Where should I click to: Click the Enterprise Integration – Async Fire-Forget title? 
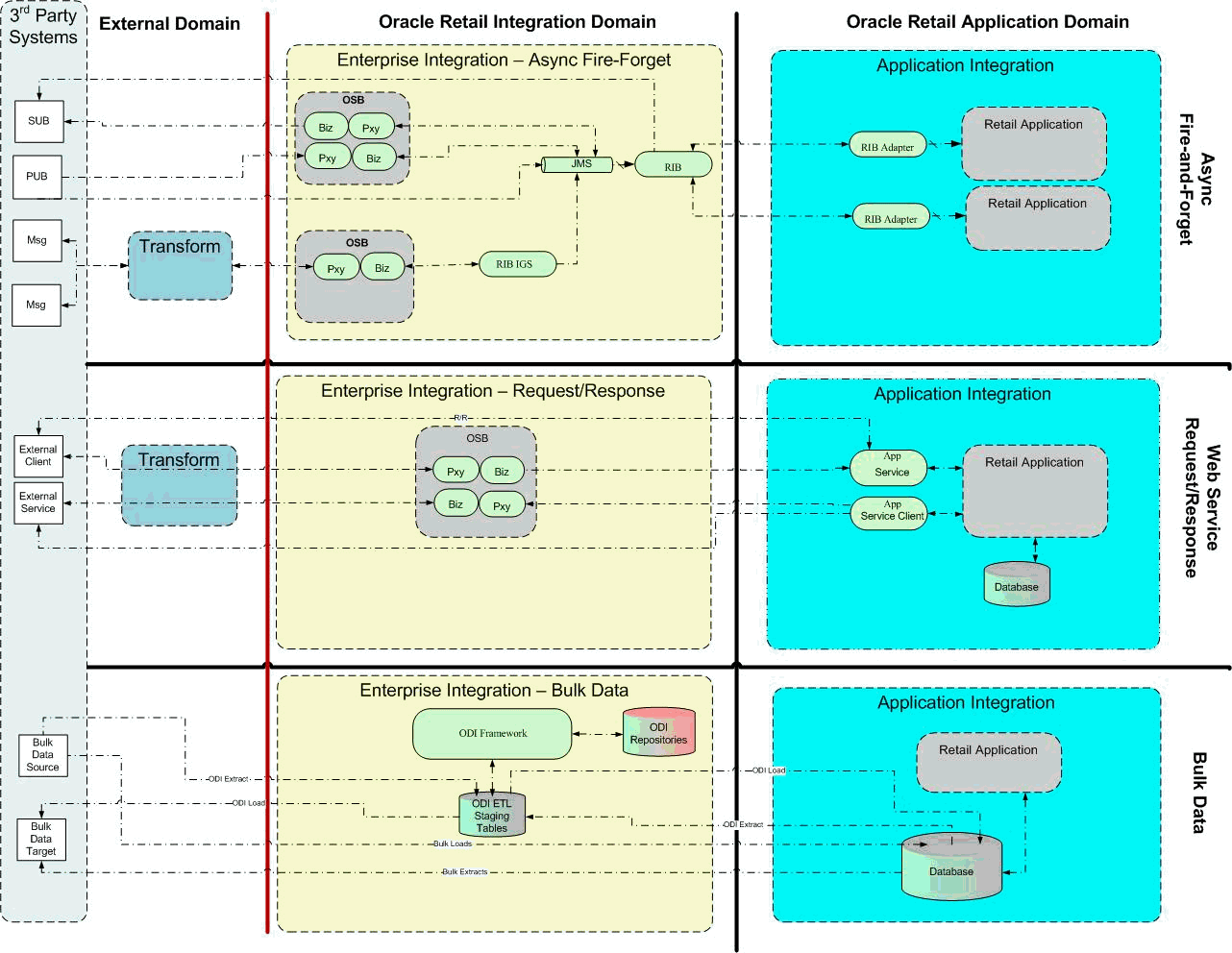coord(504,60)
